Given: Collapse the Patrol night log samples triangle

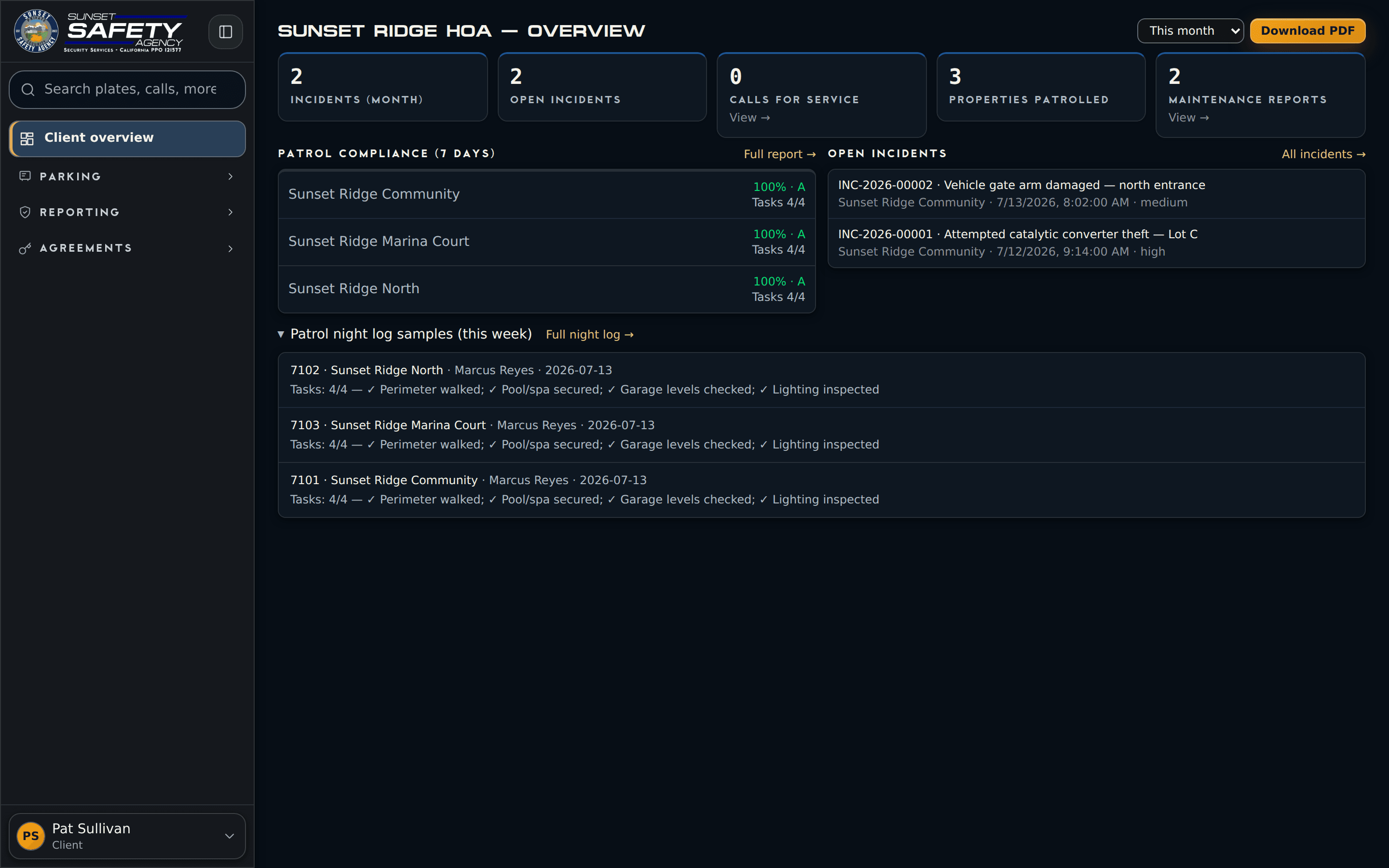Looking at the screenshot, I should pyautogui.click(x=281, y=334).
